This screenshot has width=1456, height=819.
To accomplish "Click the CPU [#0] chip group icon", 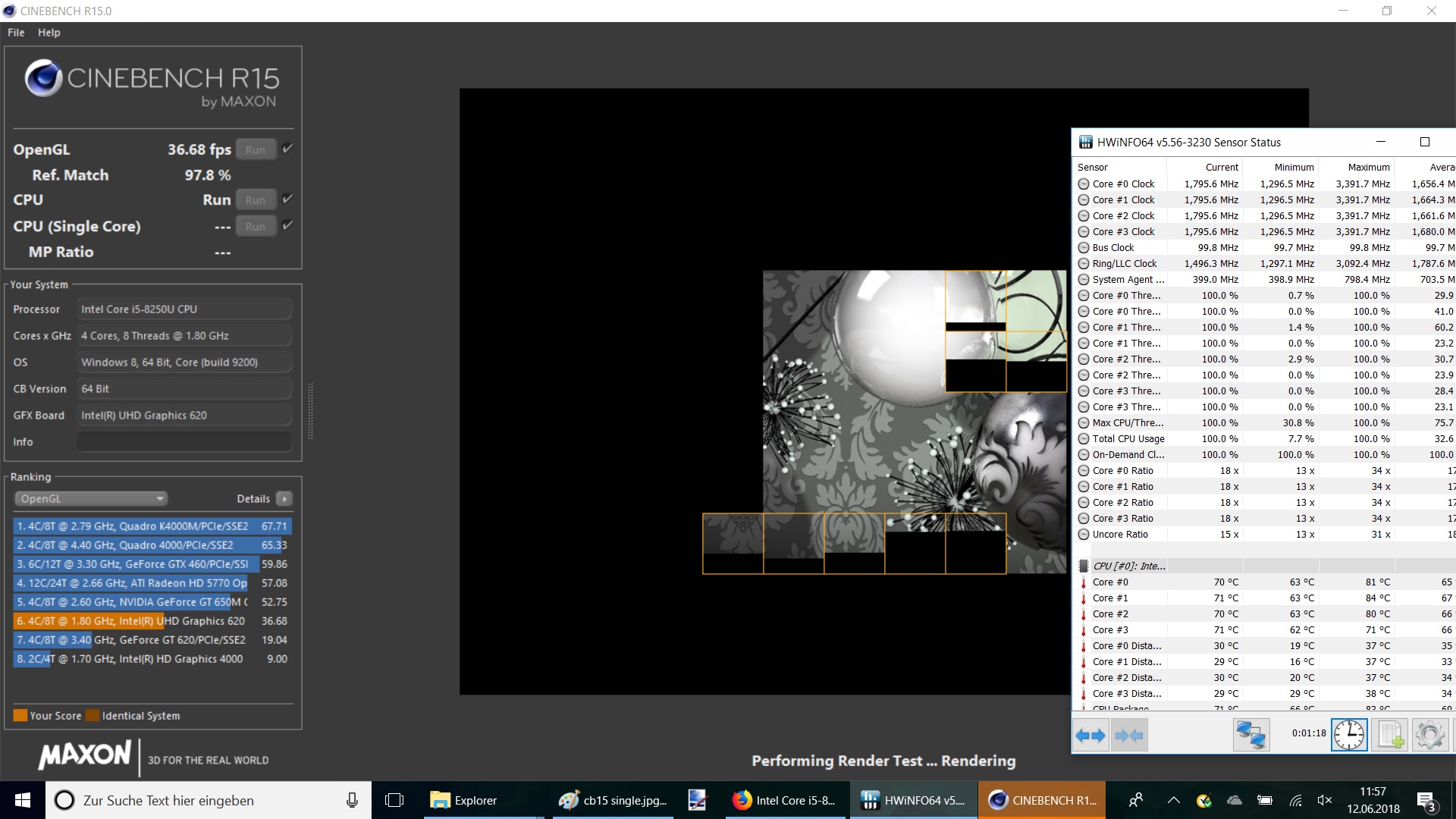I will tap(1084, 566).
